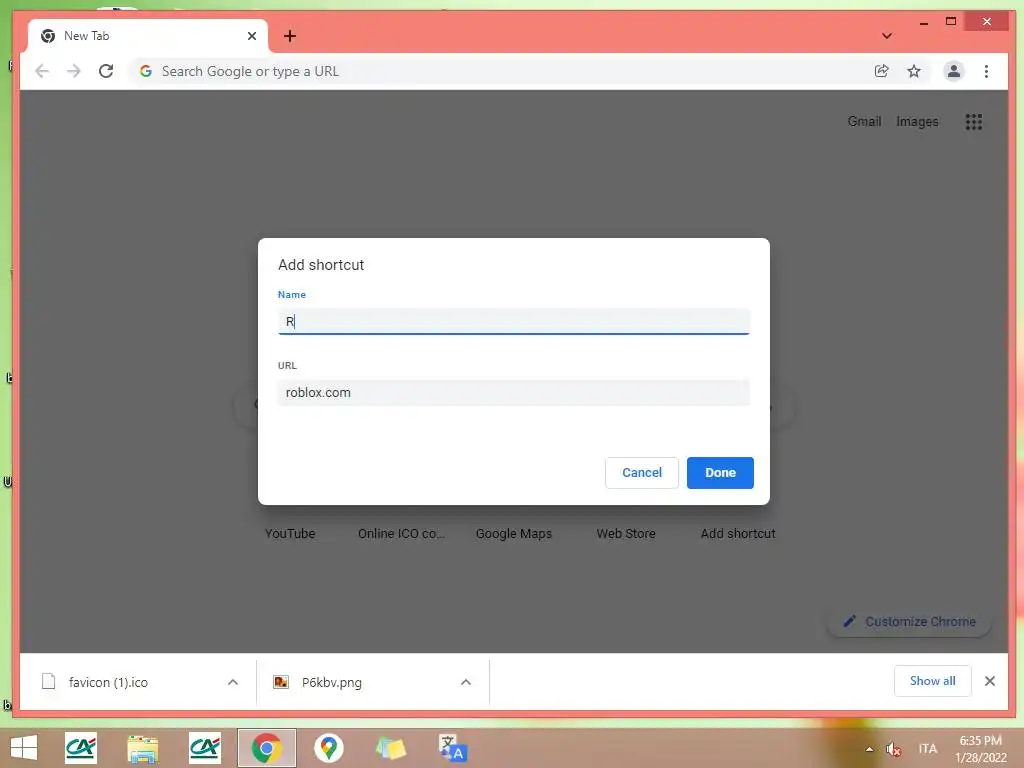Click the Forward navigation arrow
The width and height of the screenshot is (1024, 768).
tap(74, 71)
